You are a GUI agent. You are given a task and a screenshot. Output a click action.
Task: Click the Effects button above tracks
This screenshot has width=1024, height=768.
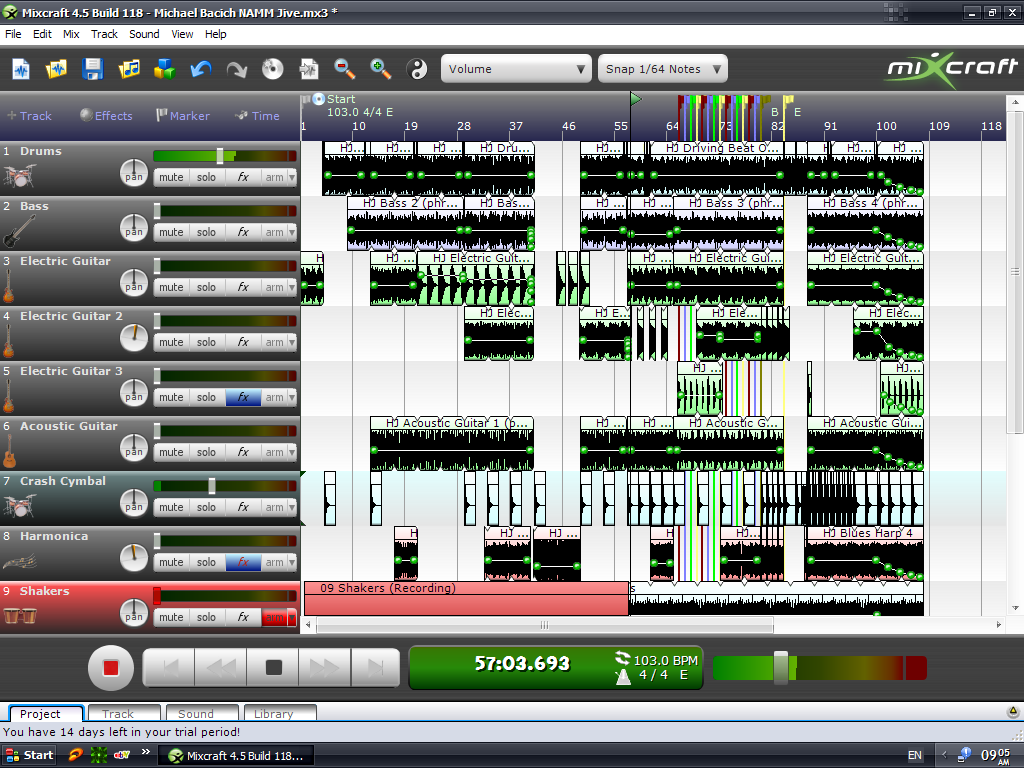click(x=106, y=116)
